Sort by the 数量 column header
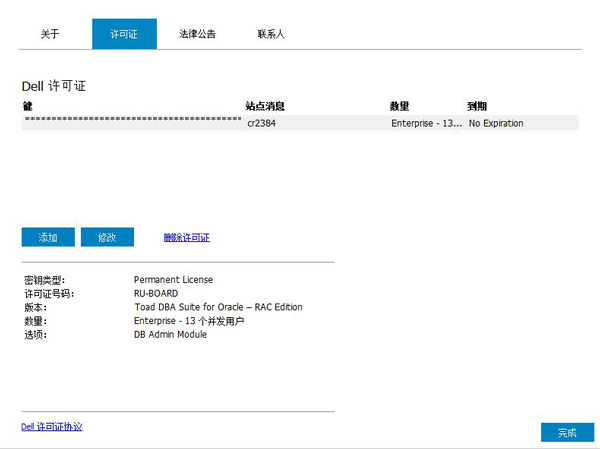 coord(400,105)
